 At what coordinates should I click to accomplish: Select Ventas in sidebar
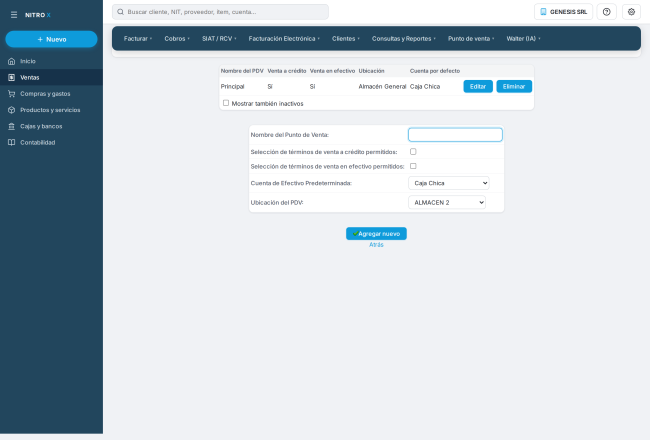click(51, 78)
